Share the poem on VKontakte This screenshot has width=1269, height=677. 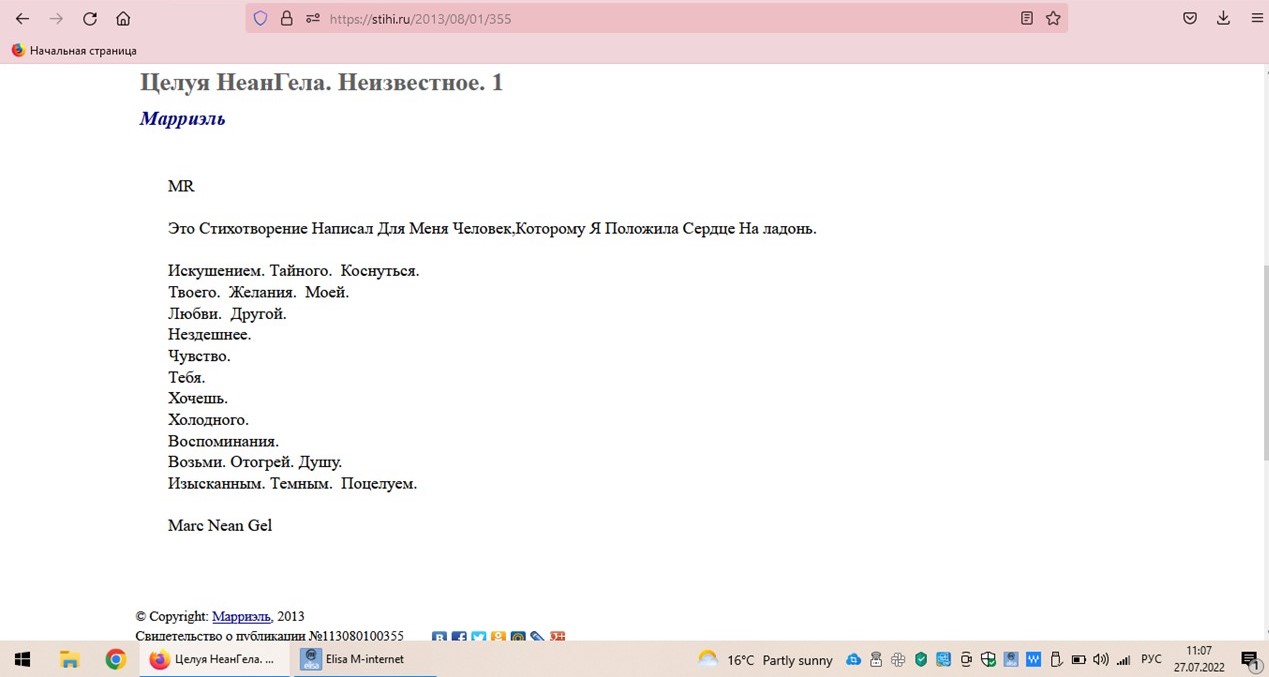click(439, 636)
